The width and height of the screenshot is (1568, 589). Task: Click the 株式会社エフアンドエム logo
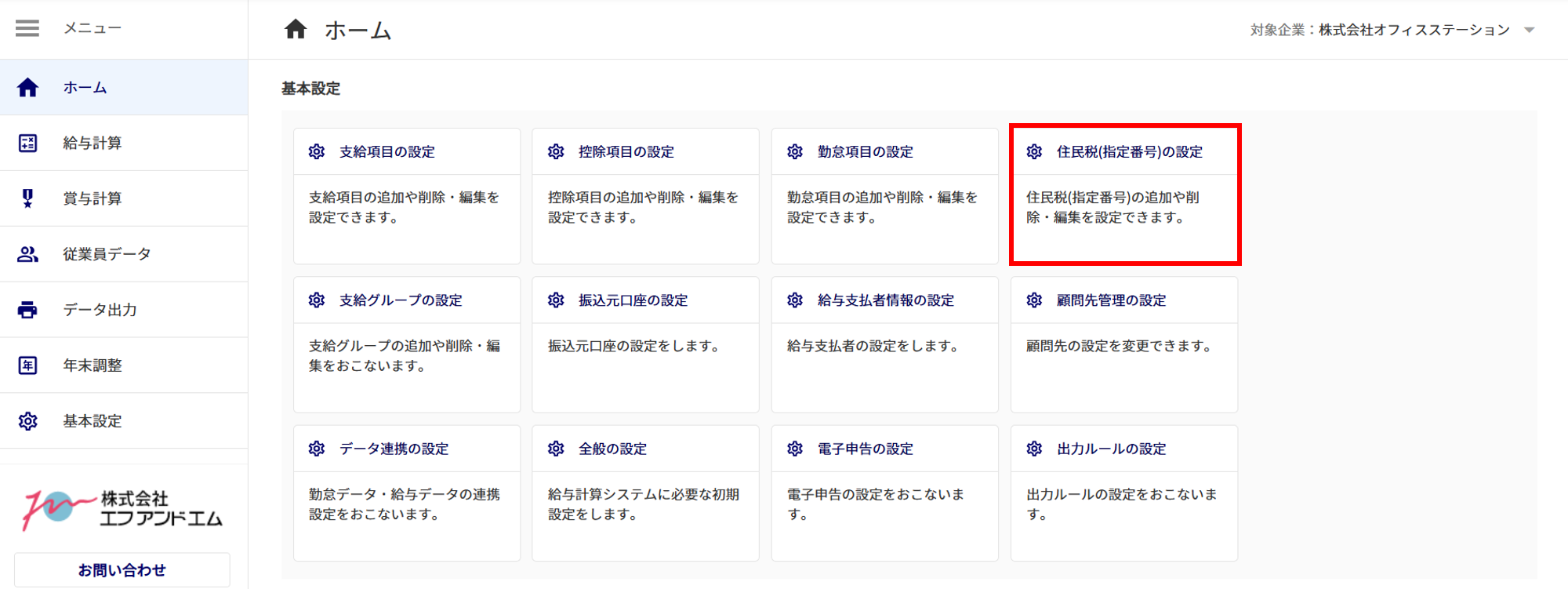click(122, 508)
